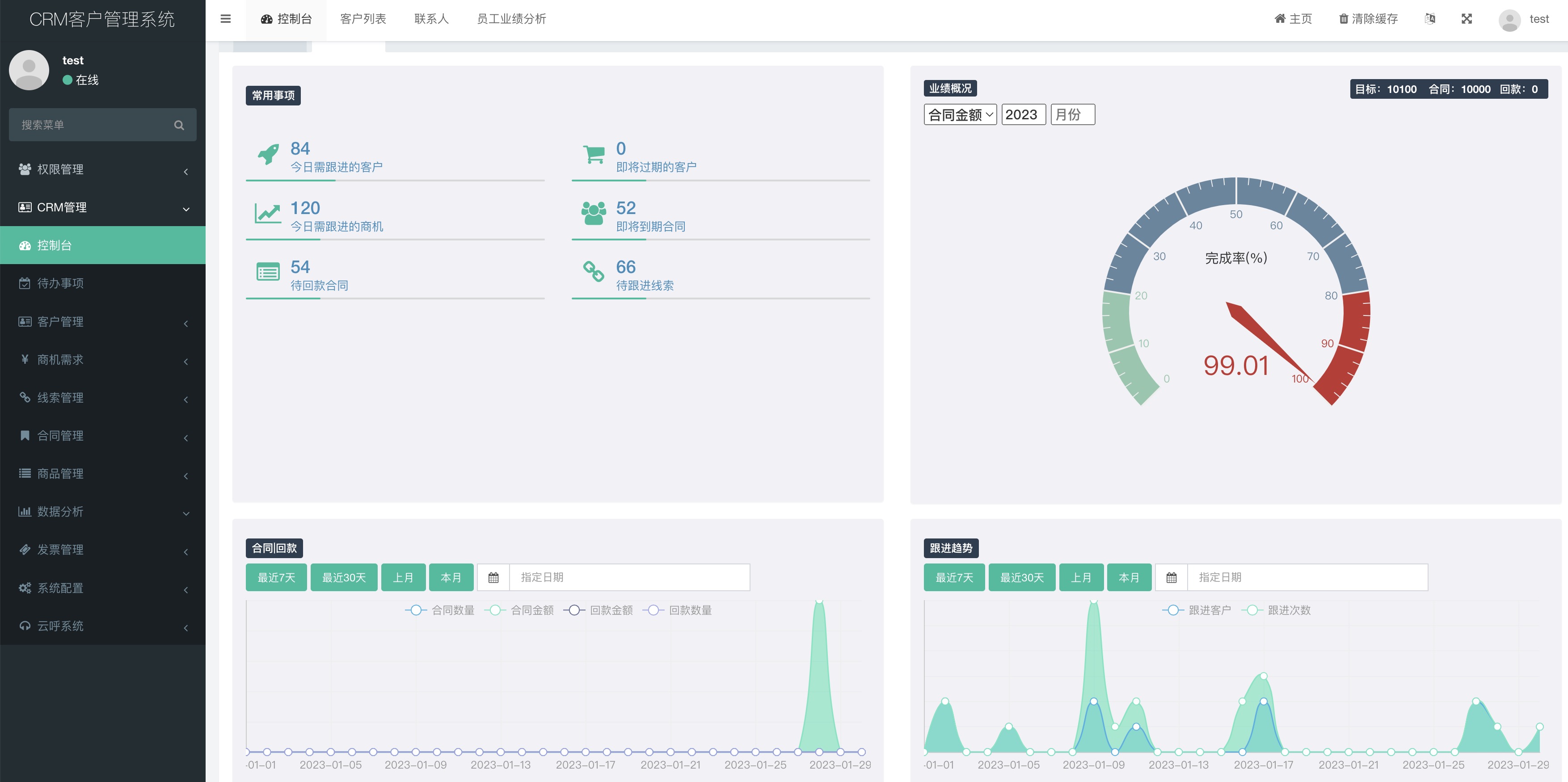Switch to 员工业绩分析 top tab
This screenshot has width=1568, height=782.
[x=511, y=19]
